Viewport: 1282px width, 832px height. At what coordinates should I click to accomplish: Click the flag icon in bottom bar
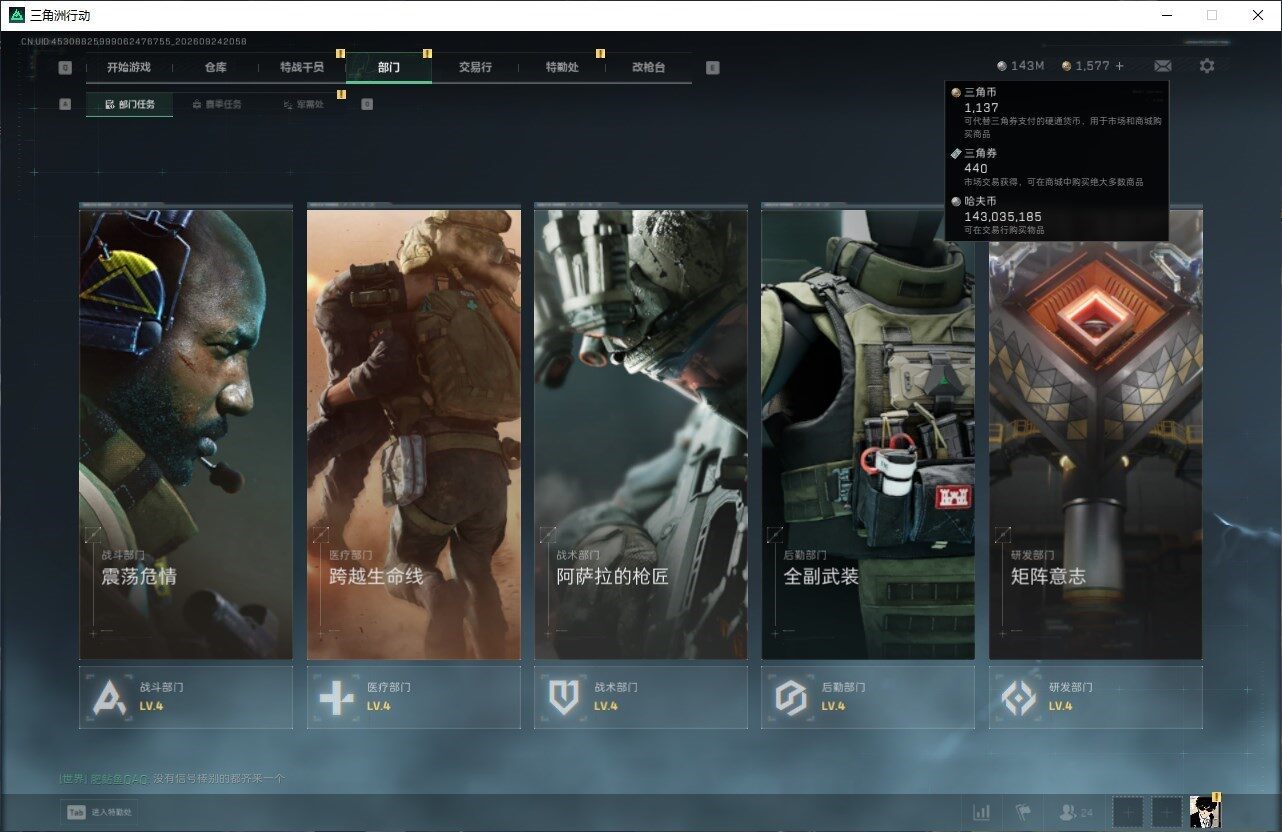click(1023, 813)
